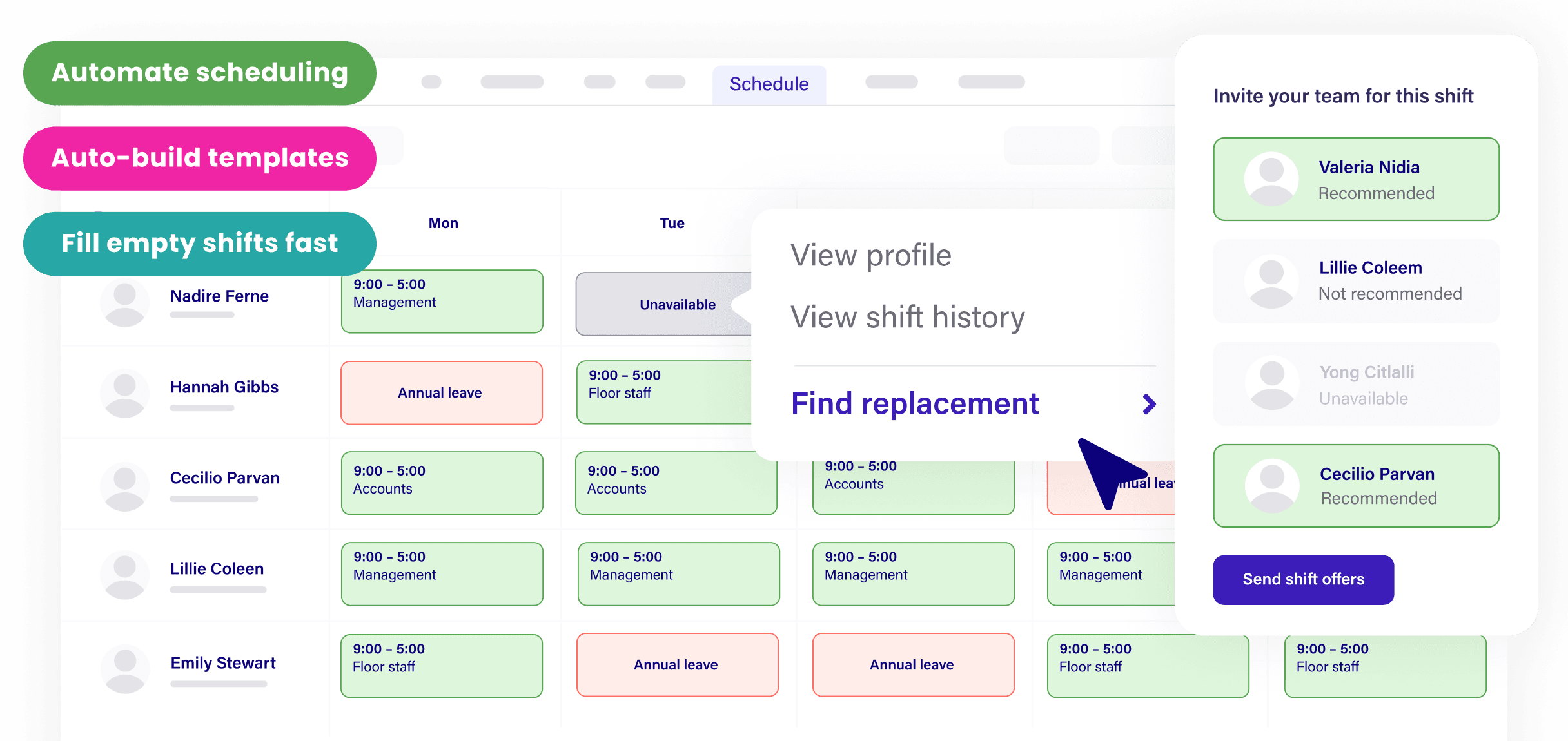The width and height of the screenshot is (1568, 741).
Task: Click Lillie Coleem avatar in invite panel
Action: click(x=1271, y=281)
